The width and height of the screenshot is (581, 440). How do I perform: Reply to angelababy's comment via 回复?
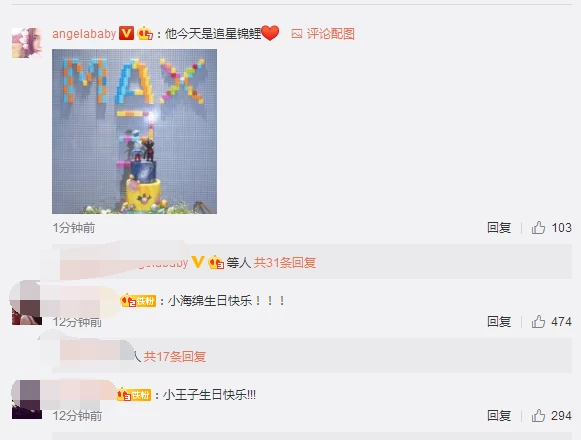[499, 227]
